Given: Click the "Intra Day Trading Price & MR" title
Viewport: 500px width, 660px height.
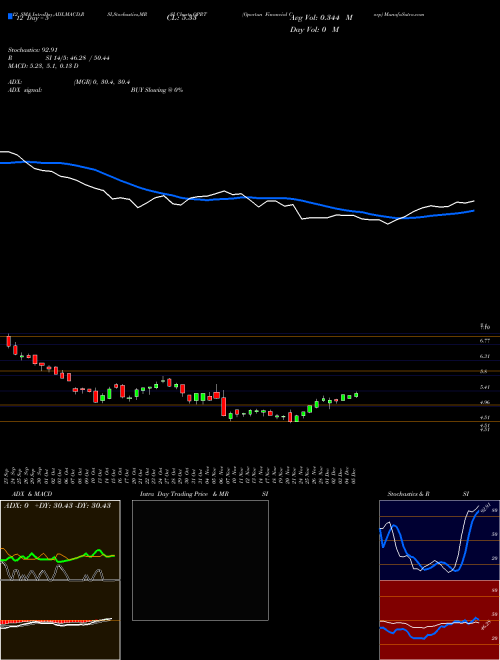Looking at the screenshot, I should tap(184, 494).
